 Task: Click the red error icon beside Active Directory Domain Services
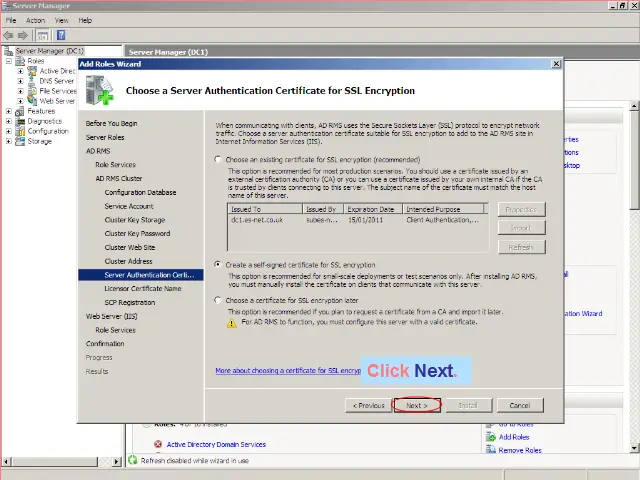pyautogui.click(x=158, y=444)
